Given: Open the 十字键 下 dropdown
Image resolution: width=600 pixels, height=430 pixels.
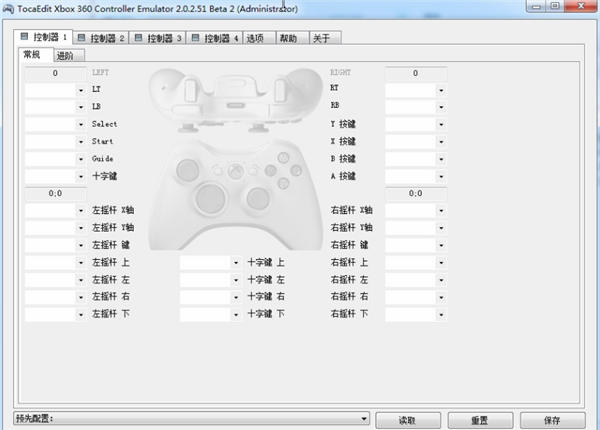Looking at the screenshot, I should 211,315.
